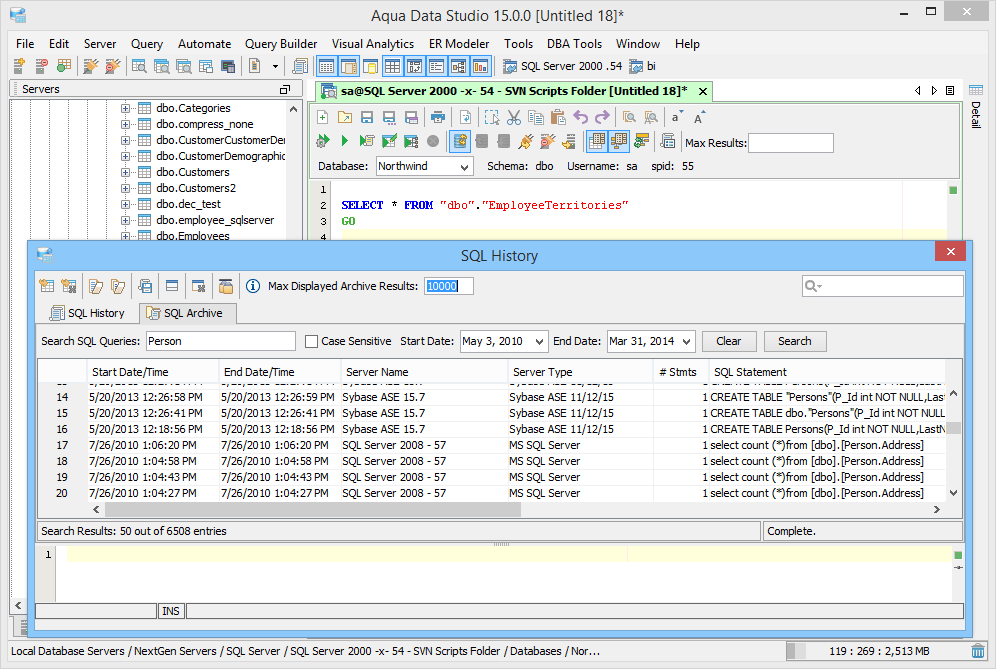Toggle the second highlighted layout button in main toolbar
Viewport: 996px width, 669px height.
349,65
